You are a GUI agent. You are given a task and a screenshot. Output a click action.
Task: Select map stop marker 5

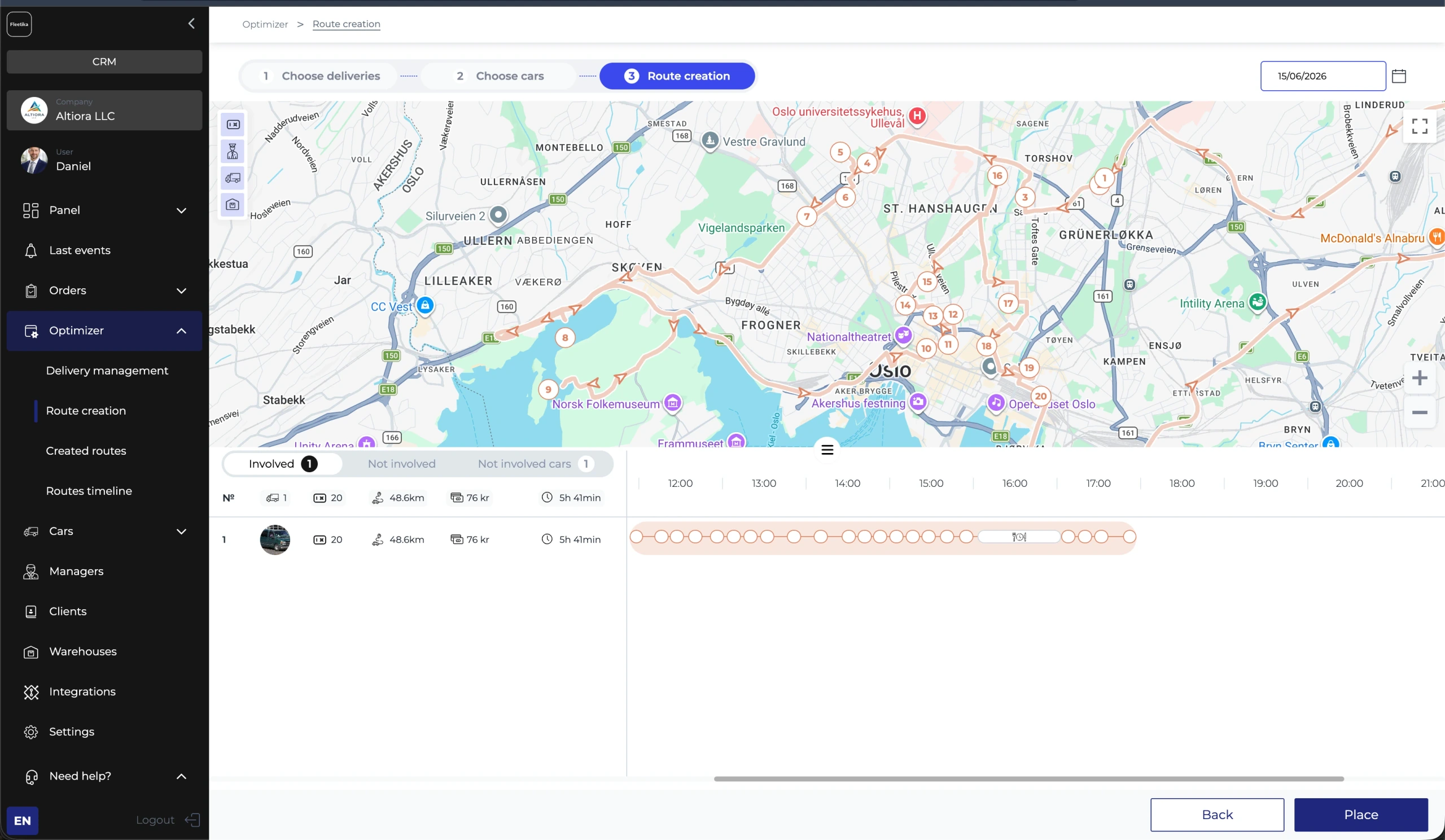840,152
